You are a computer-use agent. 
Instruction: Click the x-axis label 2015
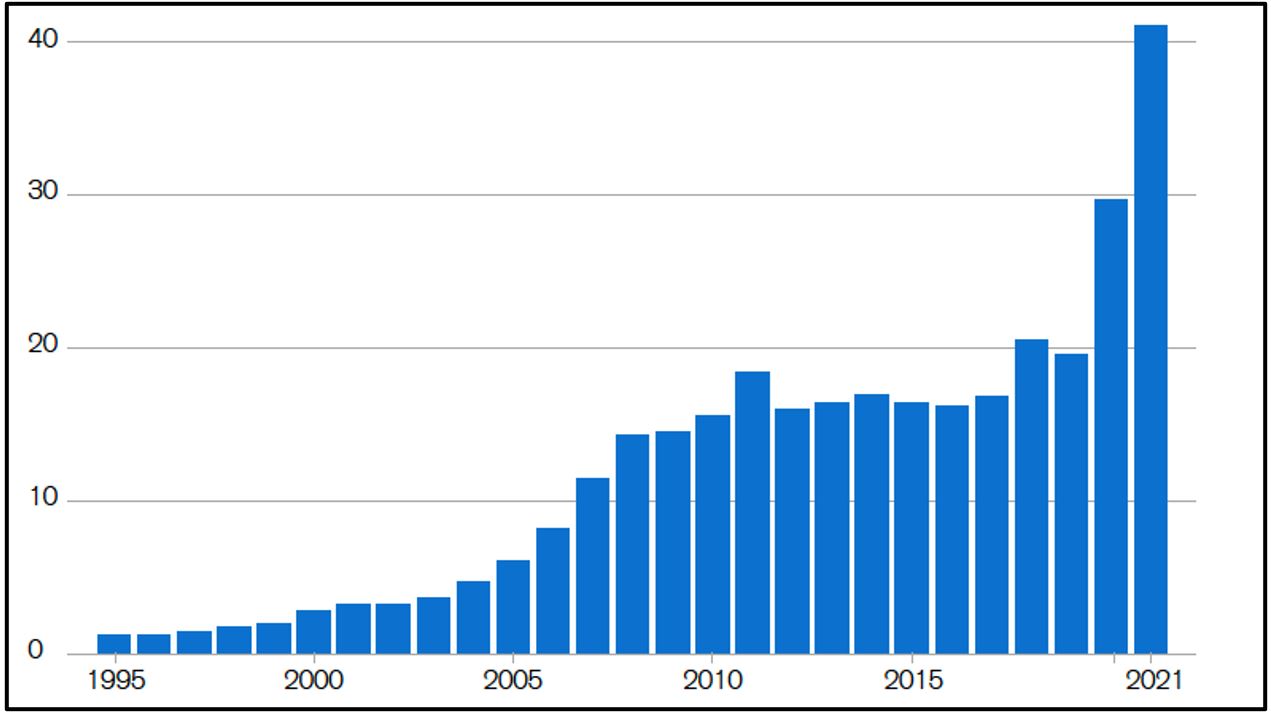[x=911, y=681]
